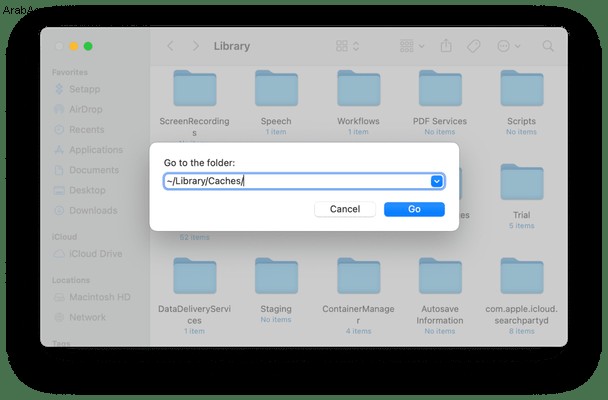The image size is (608, 400).
Task: Cancel the Go to folder dialog
Action: pyautogui.click(x=345, y=209)
